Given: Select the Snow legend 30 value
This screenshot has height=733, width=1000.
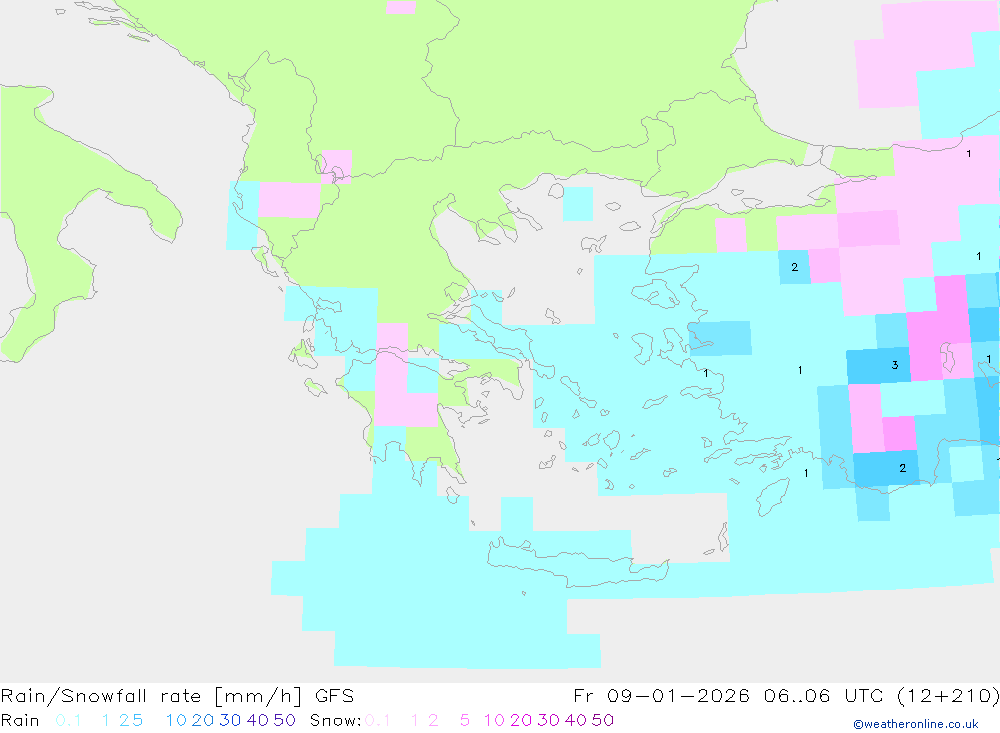Looking at the screenshot, I should [548, 720].
